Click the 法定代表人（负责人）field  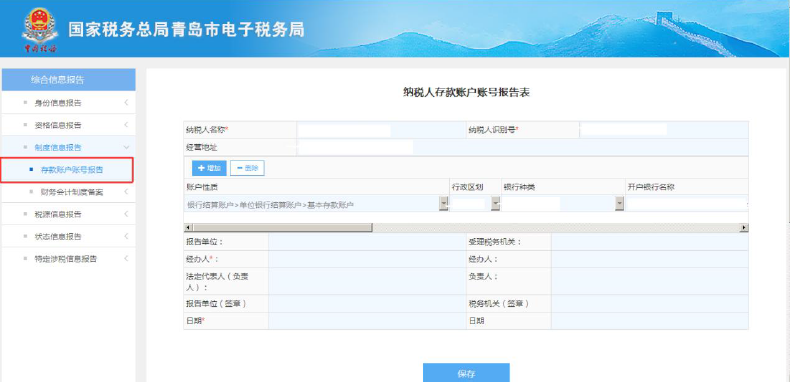pyautogui.click(x=367, y=281)
